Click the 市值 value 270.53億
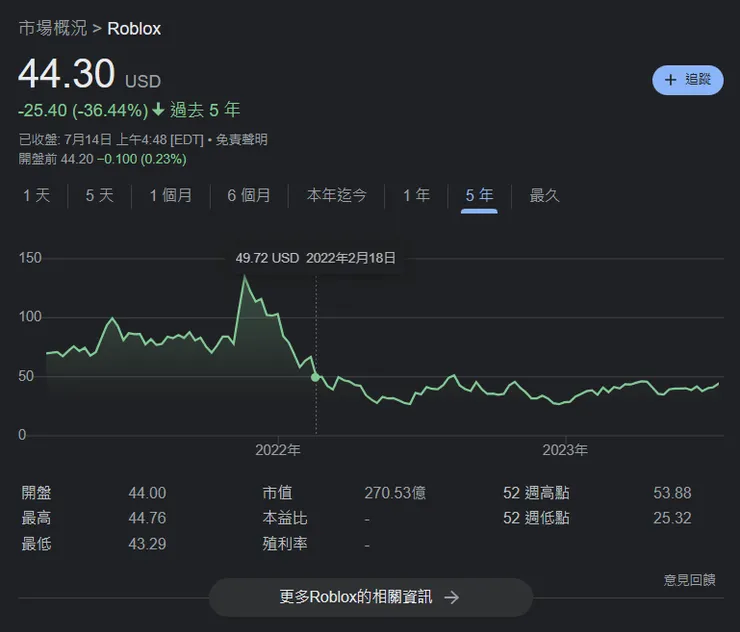 (395, 493)
